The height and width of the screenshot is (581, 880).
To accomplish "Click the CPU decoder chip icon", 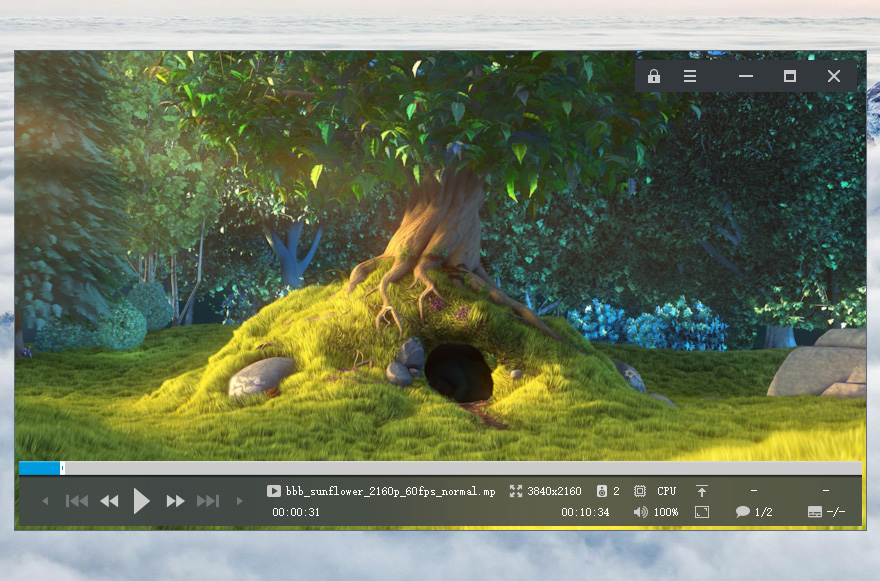I will point(639,491).
